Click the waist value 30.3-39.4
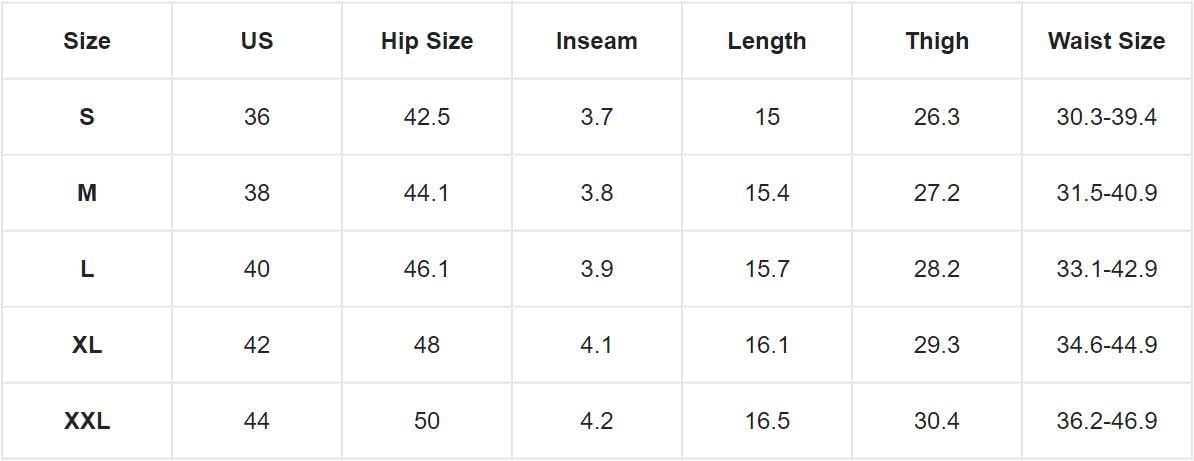The width and height of the screenshot is (1194, 461). tap(1106, 117)
